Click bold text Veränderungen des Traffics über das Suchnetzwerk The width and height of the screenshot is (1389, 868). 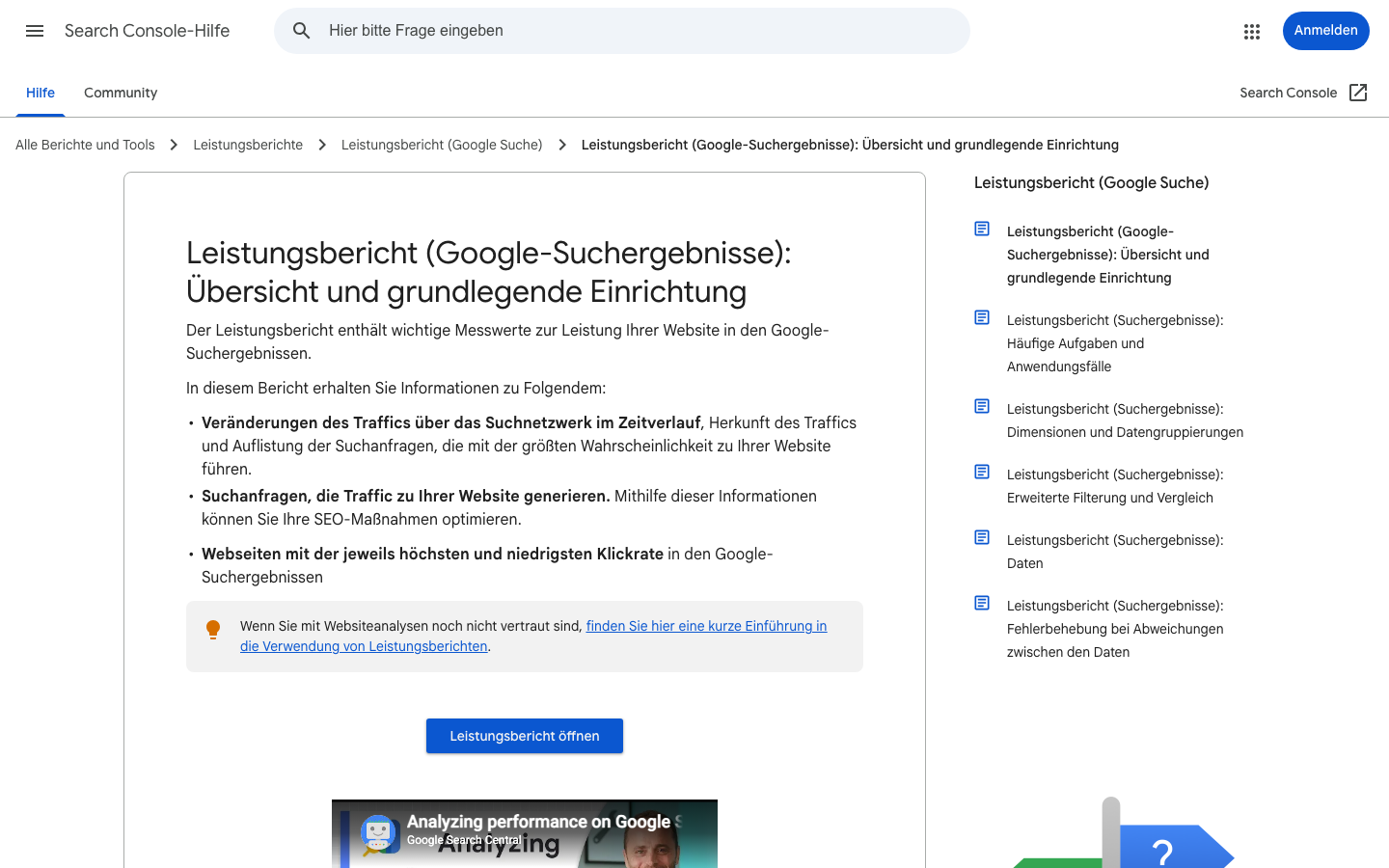point(450,422)
